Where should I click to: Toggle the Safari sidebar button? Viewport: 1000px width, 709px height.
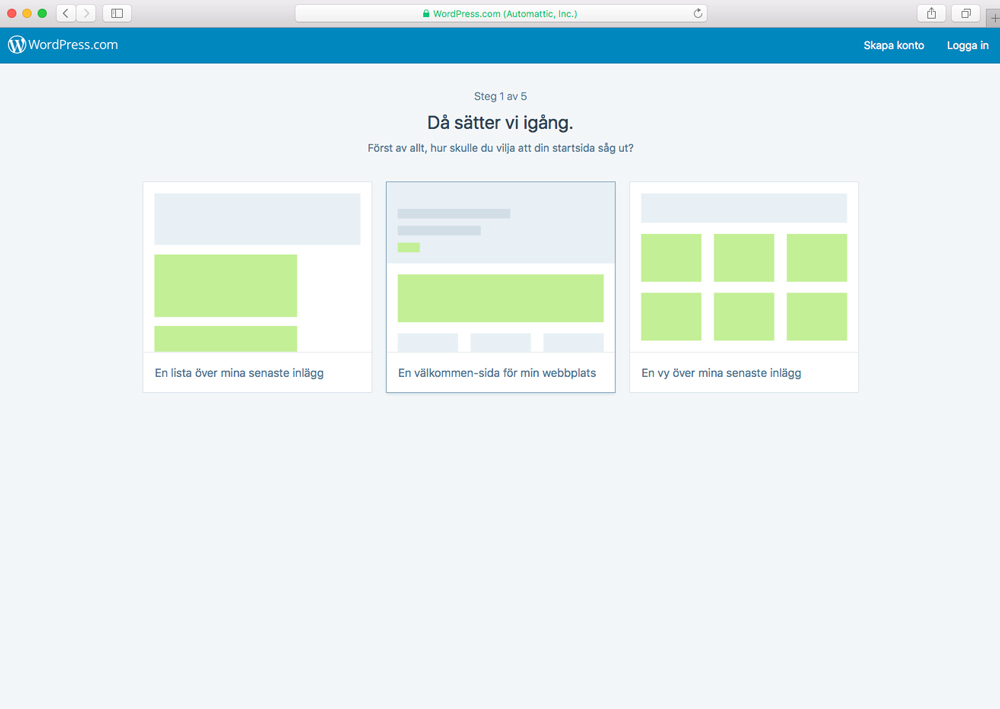(x=117, y=13)
